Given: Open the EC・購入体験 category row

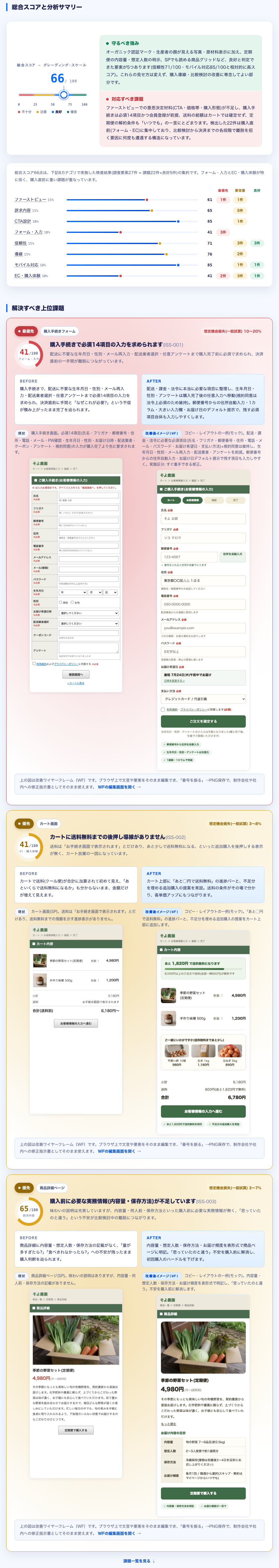Looking at the screenshot, I should [139, 276].
